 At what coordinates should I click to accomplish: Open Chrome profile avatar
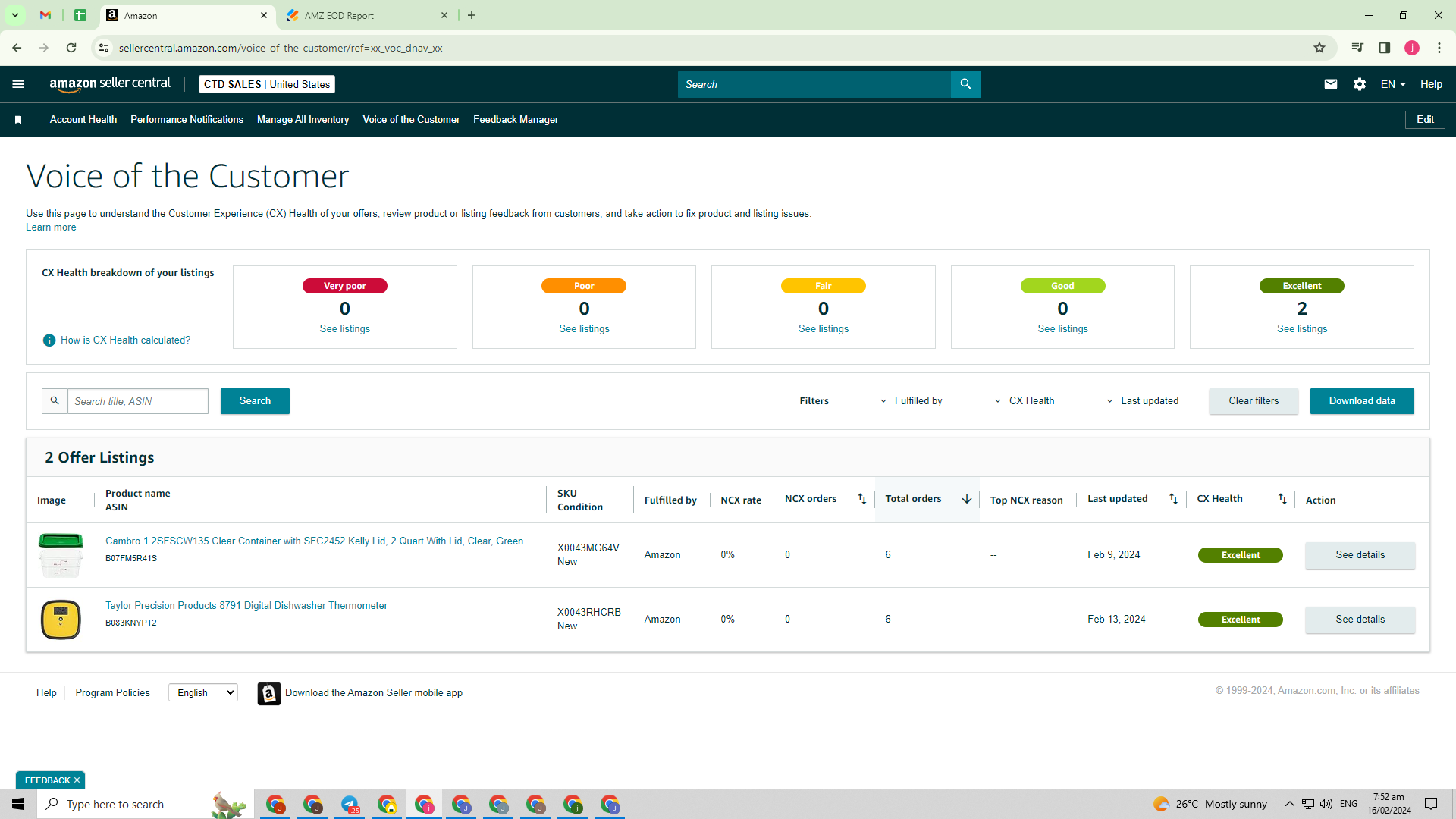[x=1412, y=48]
